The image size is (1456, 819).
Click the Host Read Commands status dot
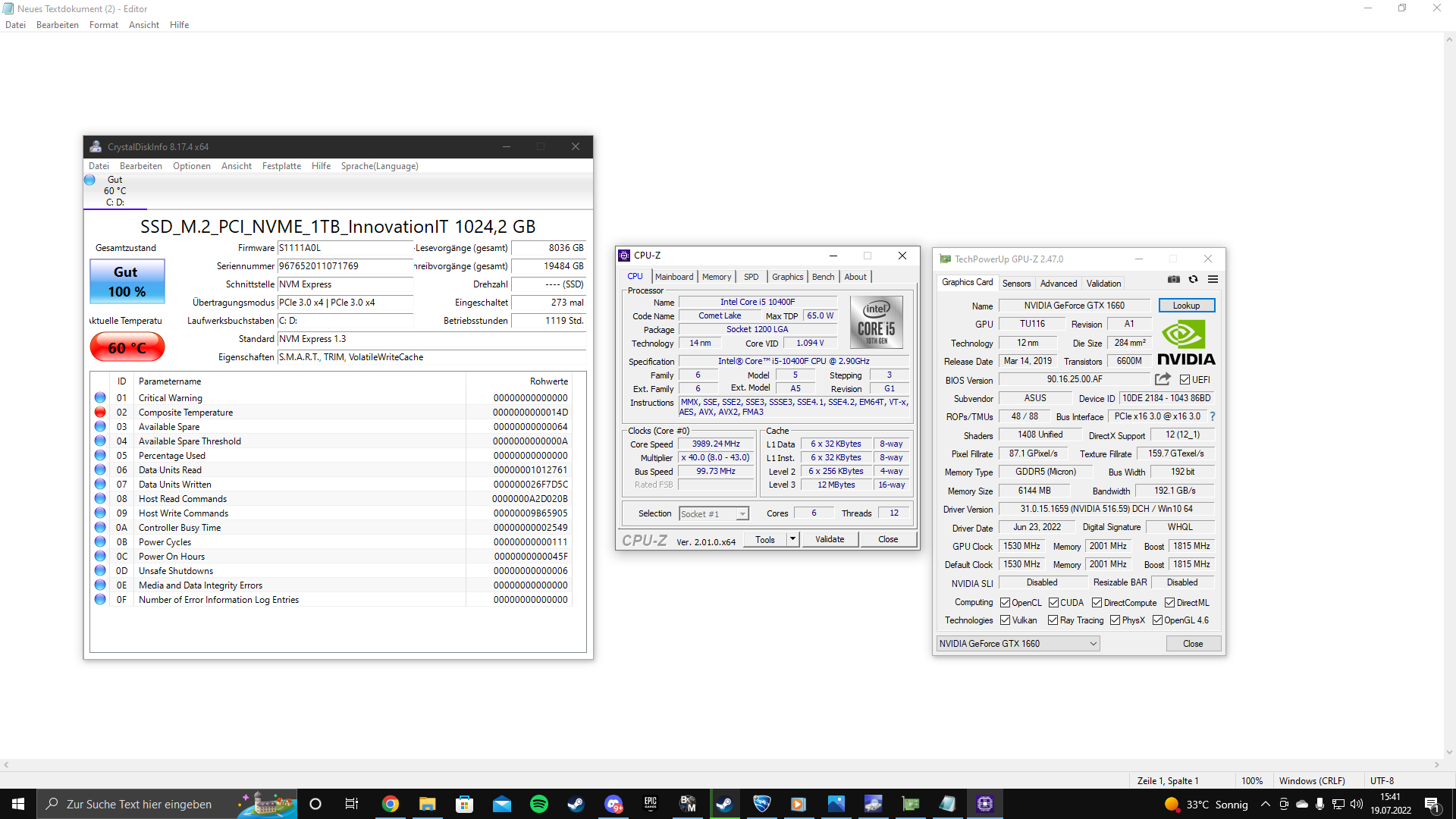[x=100, y=499]
